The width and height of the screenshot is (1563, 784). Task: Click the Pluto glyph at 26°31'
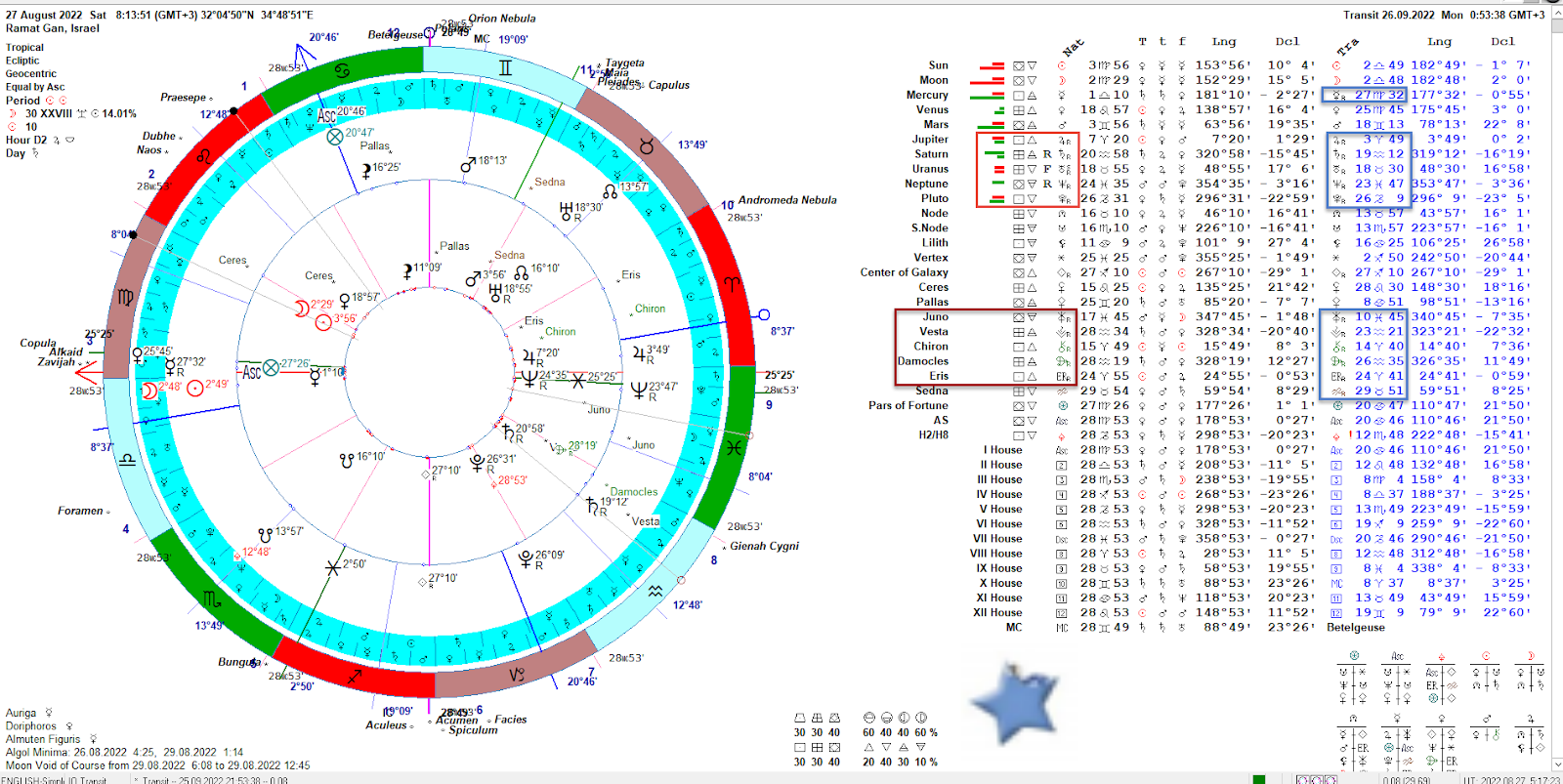pos(478,463)
